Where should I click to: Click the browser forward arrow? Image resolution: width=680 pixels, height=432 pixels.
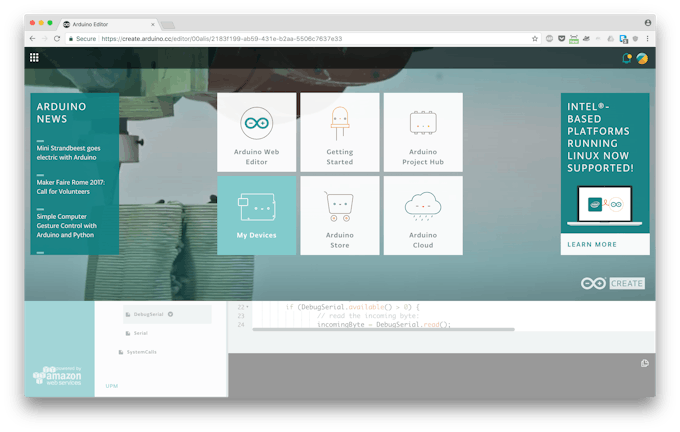pyautogui.click(x=44, y=39)
